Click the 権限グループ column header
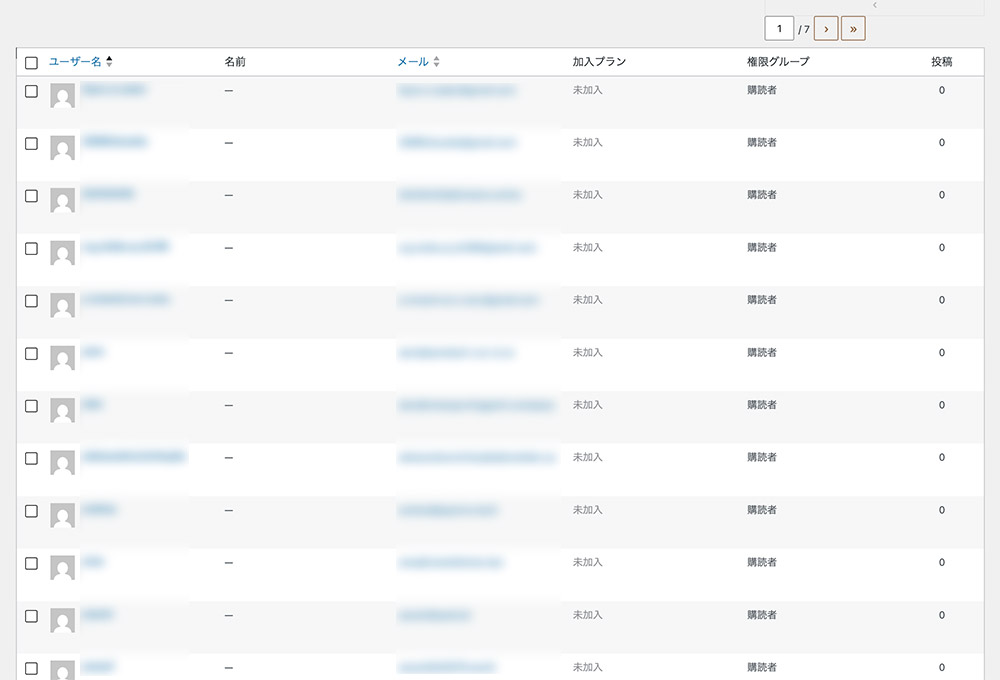The height and width of the screenshot is (680, 1000). click(x=778, y=61)
